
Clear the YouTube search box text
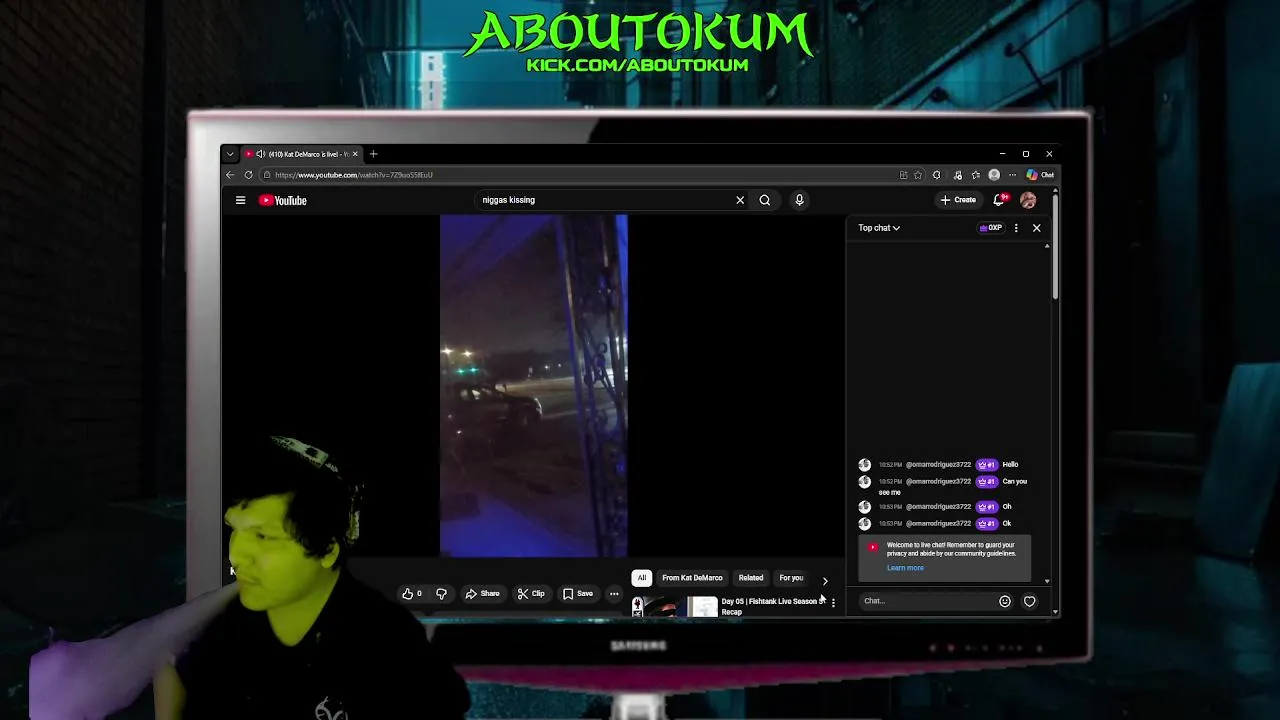(740, 200)
